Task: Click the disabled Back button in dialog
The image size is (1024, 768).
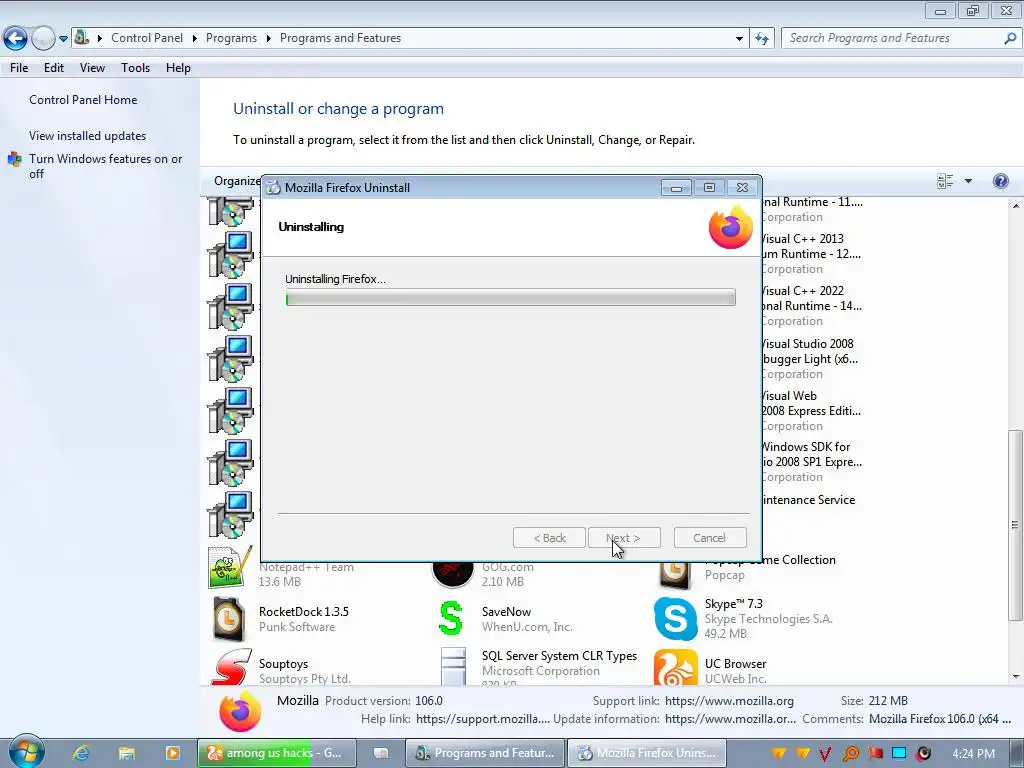Action: pos(549,538)
